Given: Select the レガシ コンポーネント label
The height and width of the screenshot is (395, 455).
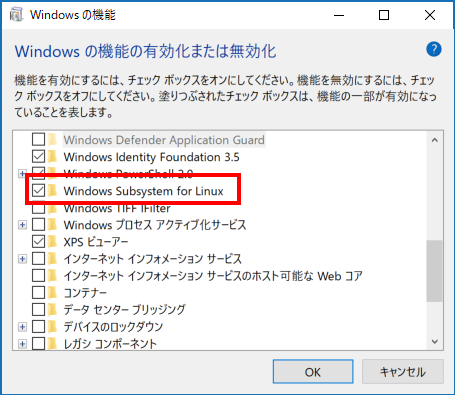Looking at the screenshot, I should (x=110, y=344).
